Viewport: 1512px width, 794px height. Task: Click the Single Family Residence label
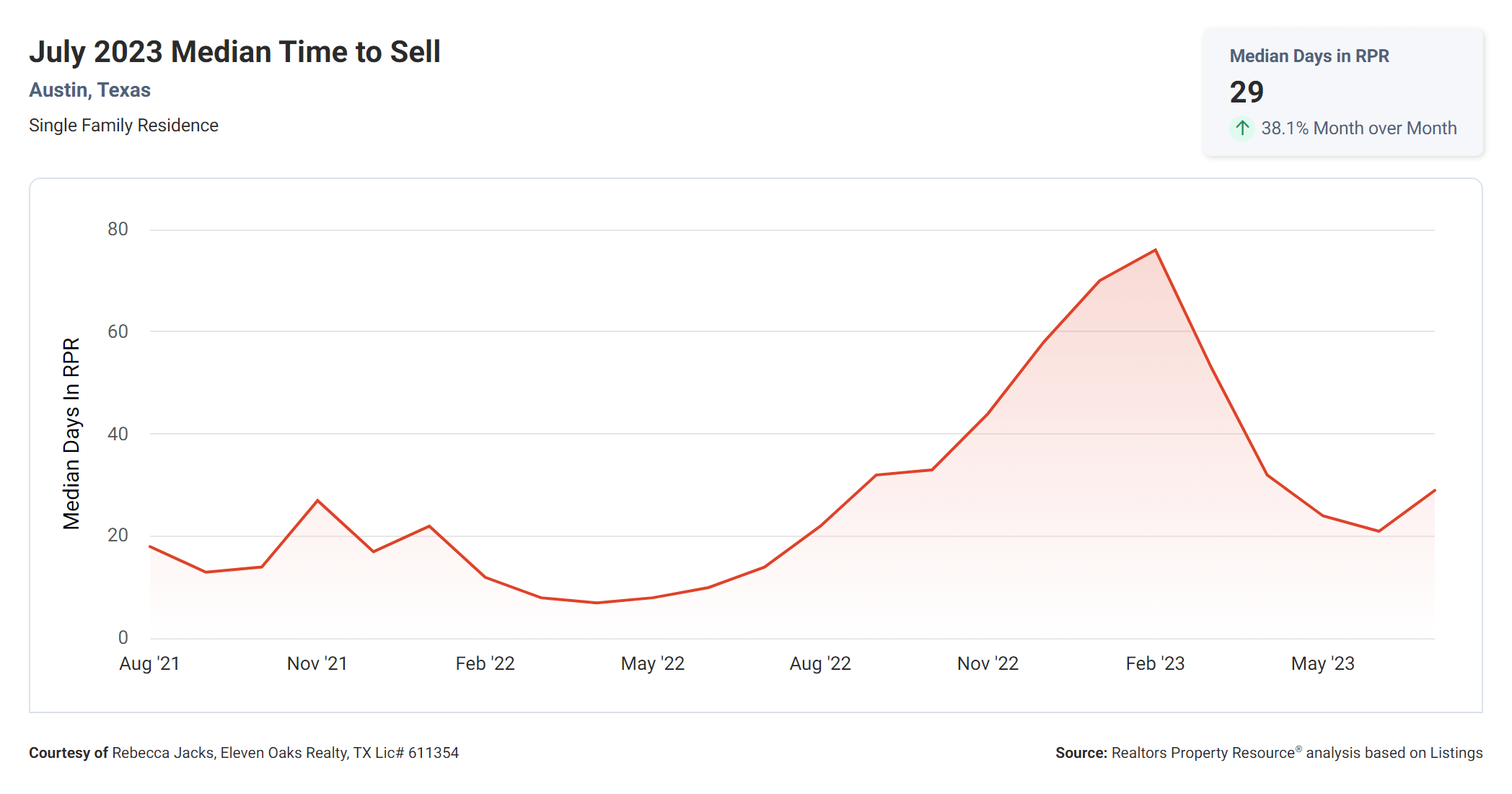[x=123, y=126]
